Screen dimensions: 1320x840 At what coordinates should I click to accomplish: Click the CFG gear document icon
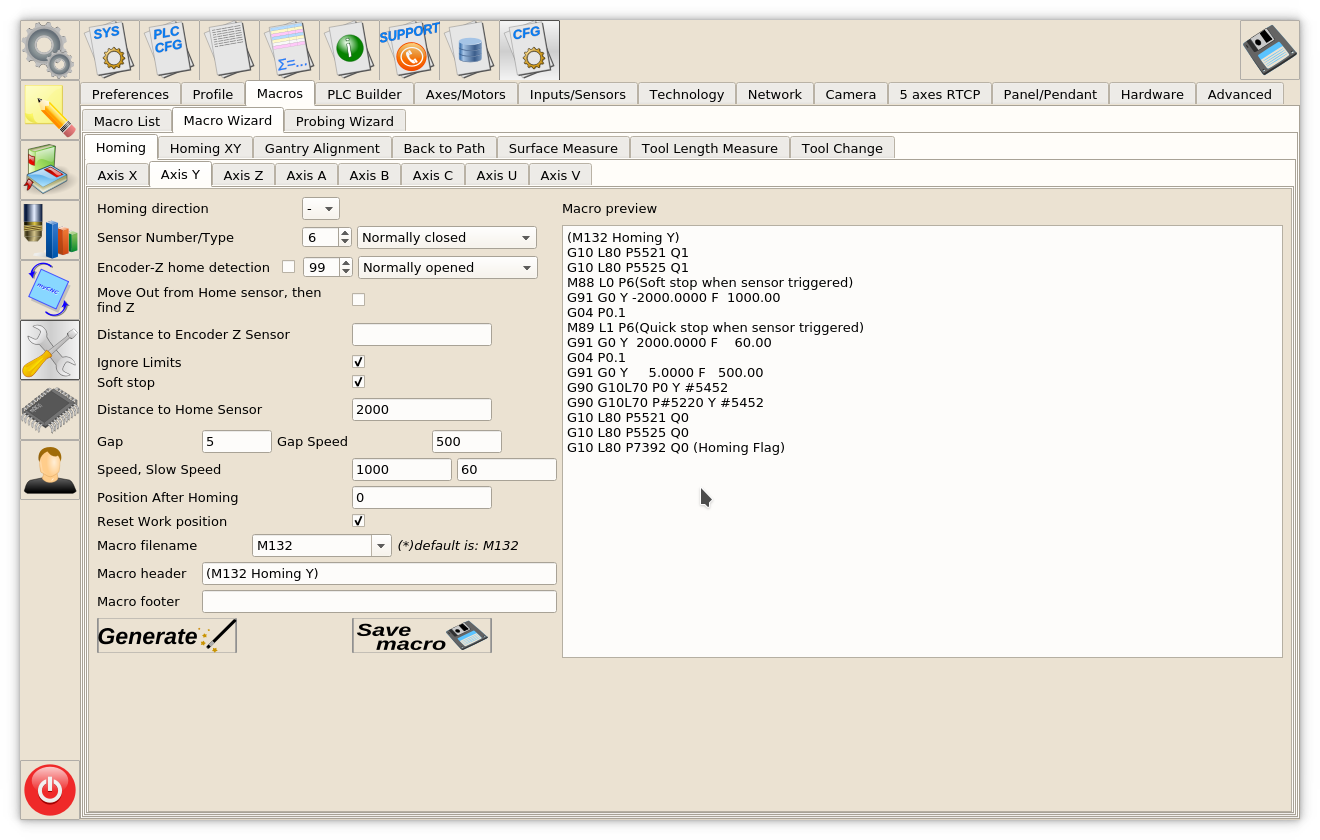click(529, 50)
